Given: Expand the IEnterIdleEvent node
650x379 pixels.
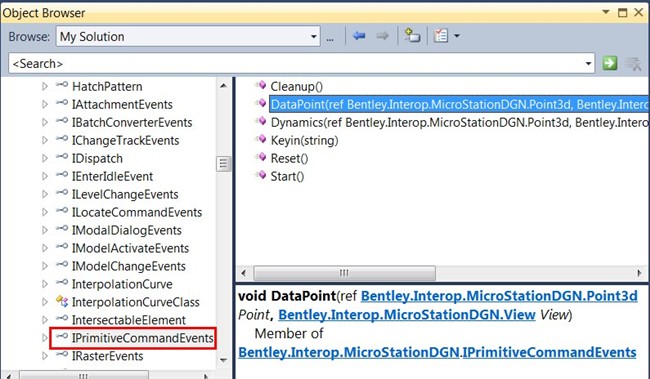Looking at the screenshot, I should [45, 176].
